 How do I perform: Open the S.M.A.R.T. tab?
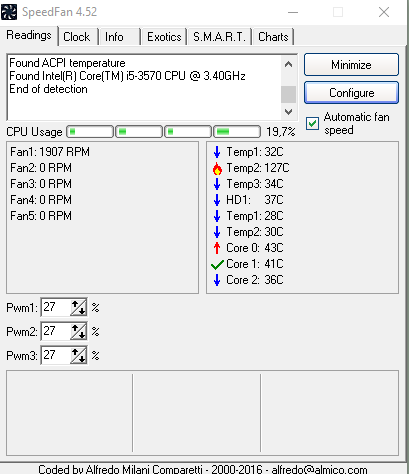pos(219,37)
